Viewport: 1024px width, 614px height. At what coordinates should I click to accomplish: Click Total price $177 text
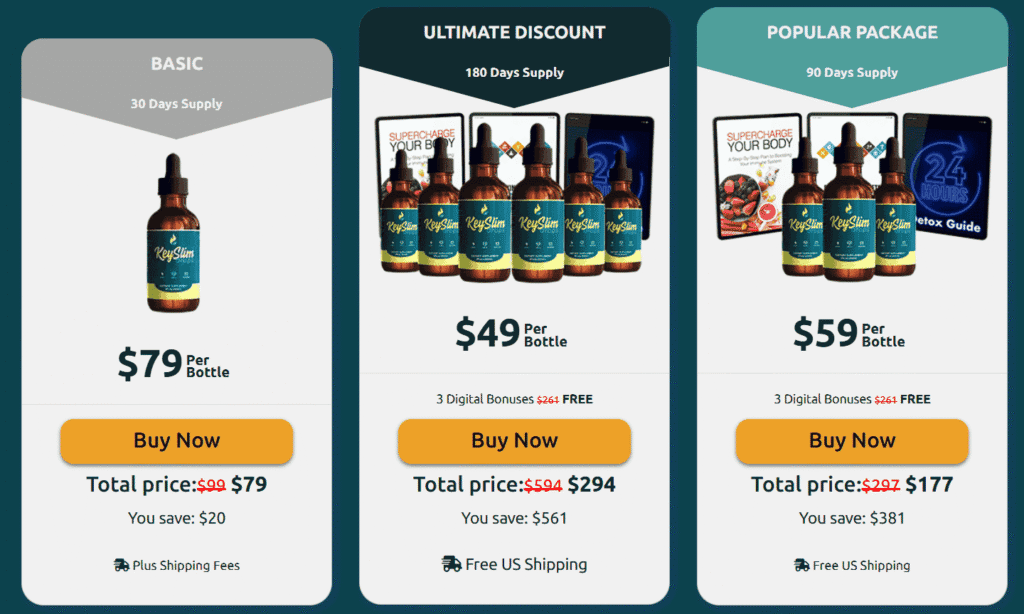point(852,484)
